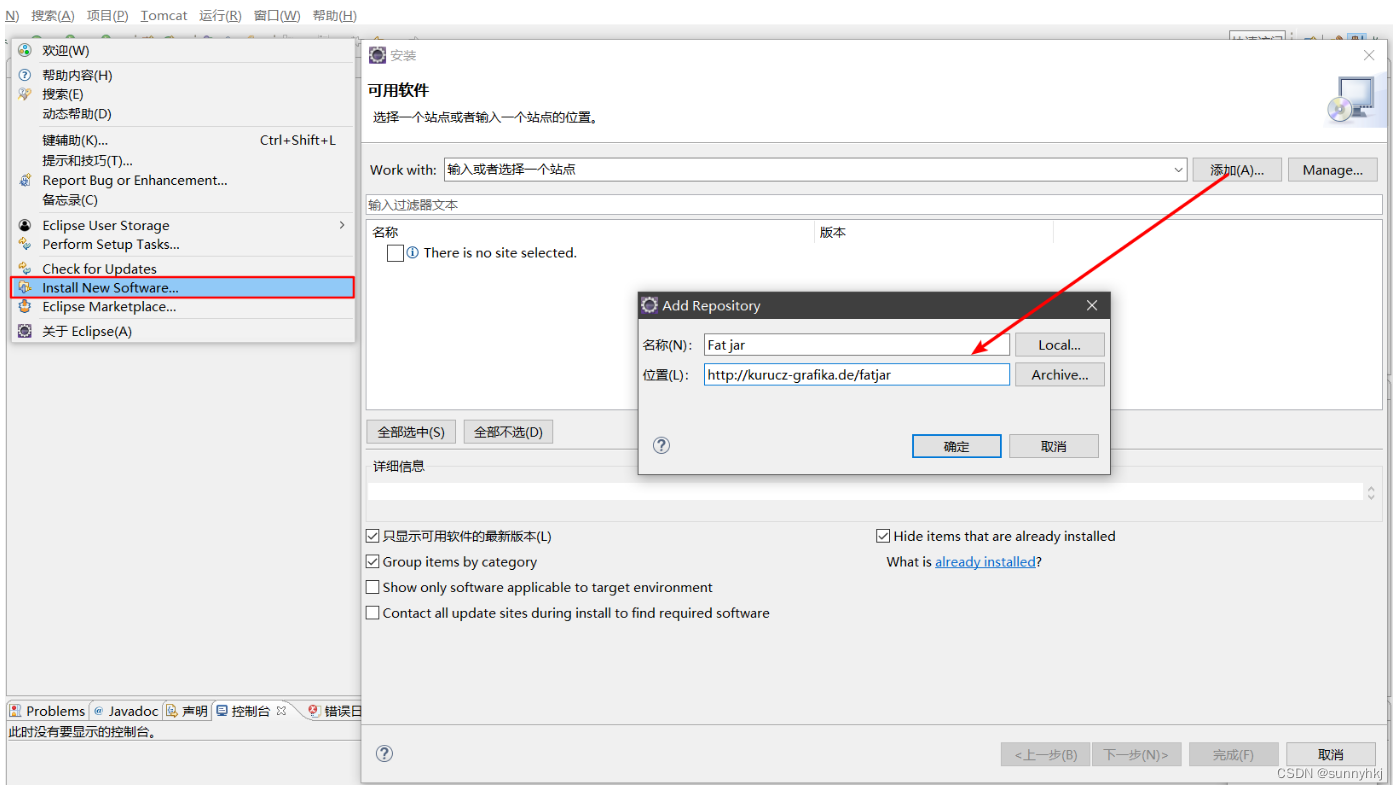The height and width of the screenshot is (790, 1398).
Task: Click the Report Bug or Enhancement icon
Action: [25, 180]
